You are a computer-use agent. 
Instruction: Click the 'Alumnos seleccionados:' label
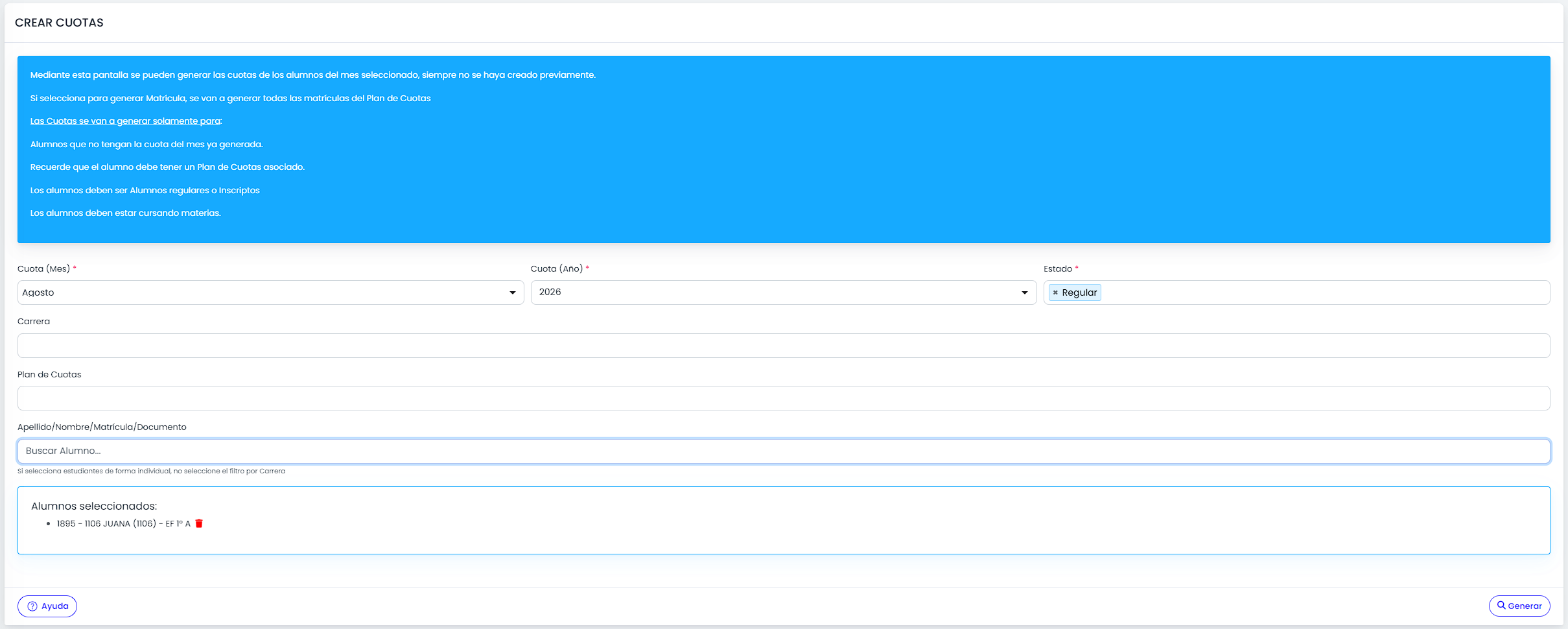(94, 506)
